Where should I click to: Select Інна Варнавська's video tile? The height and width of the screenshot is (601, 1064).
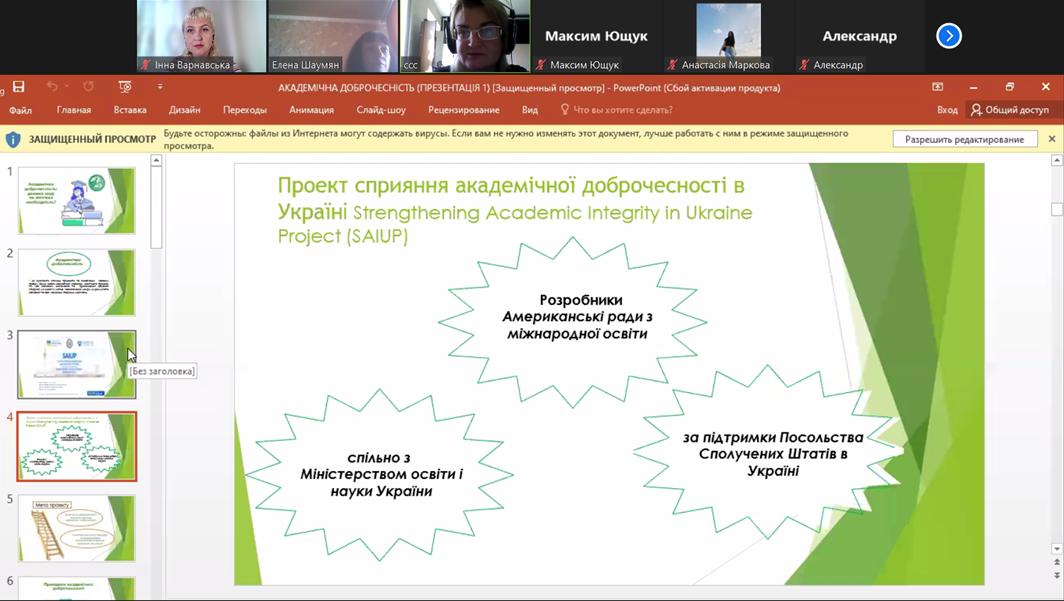(201, 36)
